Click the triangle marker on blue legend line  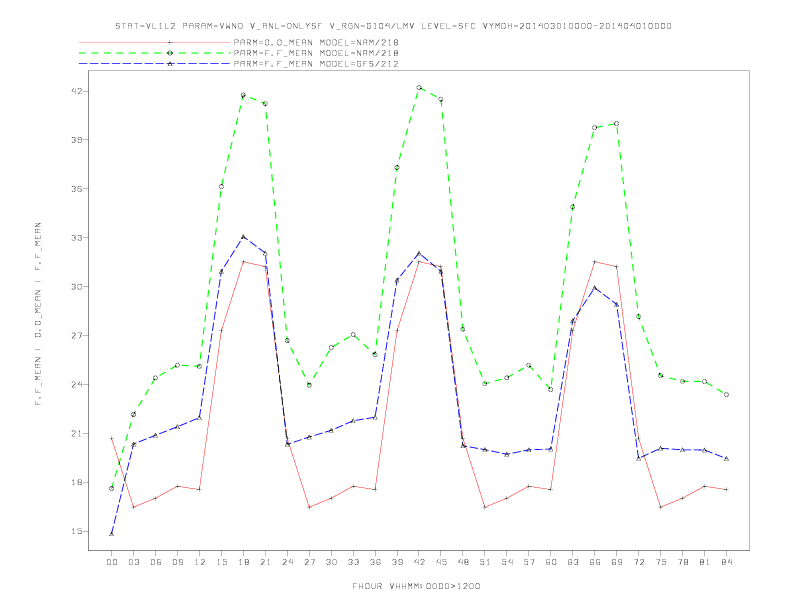170,64
